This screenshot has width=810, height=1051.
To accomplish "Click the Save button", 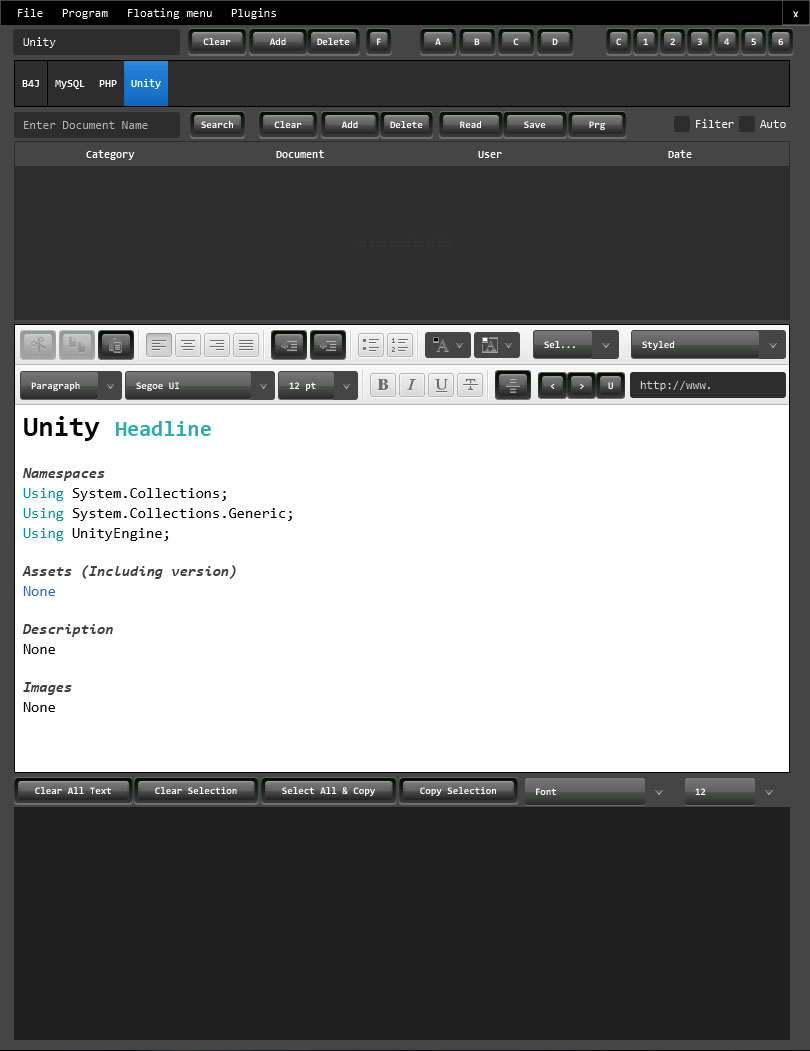I will [x=534, y=124].
